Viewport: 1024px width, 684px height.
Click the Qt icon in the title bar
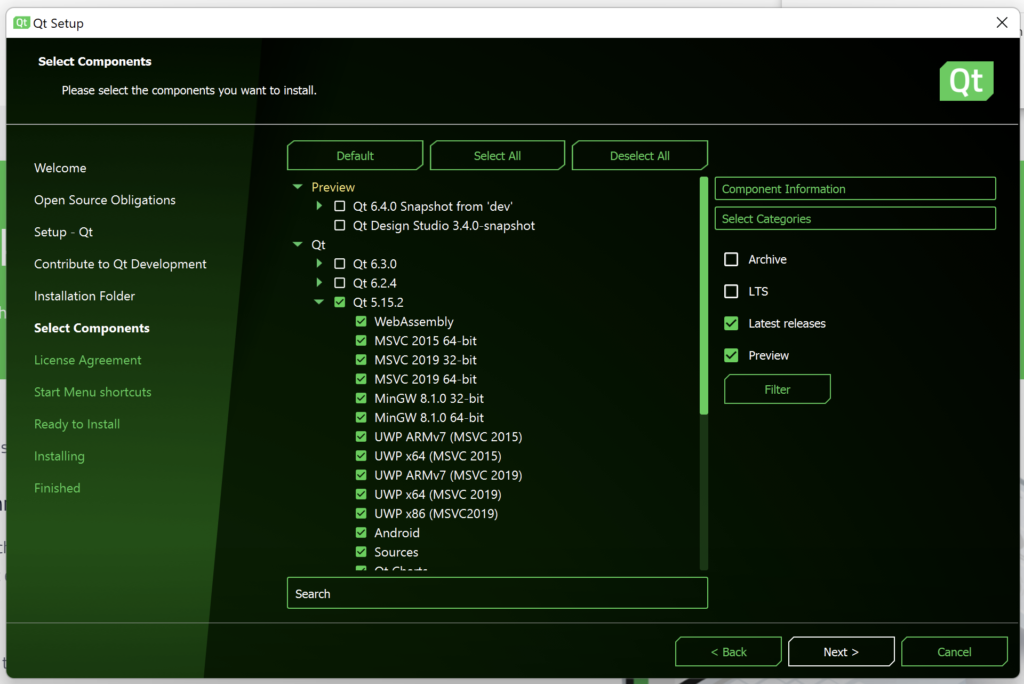click(22, 23)
